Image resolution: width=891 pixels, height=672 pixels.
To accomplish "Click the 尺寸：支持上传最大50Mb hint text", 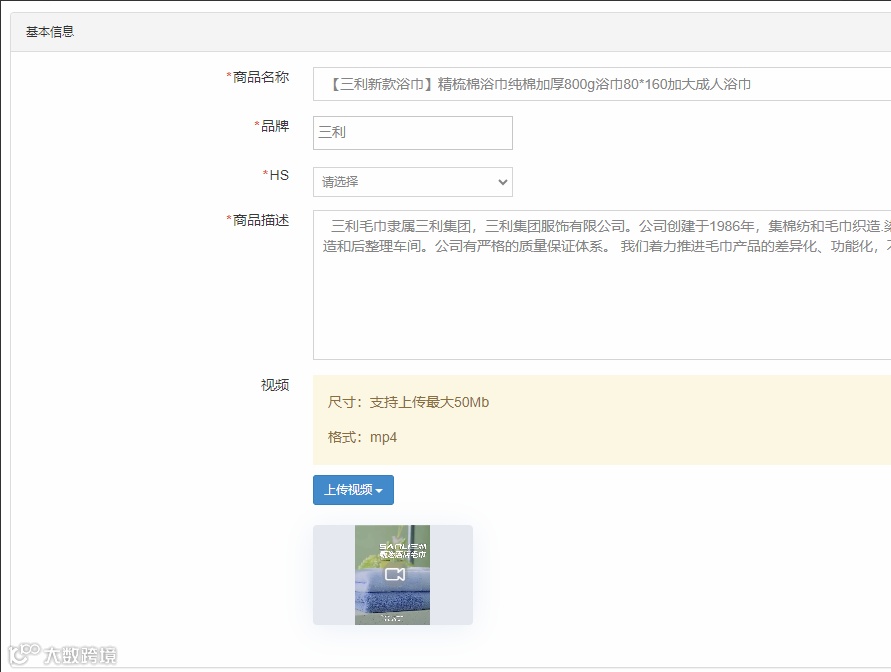I will coord(408,402).
